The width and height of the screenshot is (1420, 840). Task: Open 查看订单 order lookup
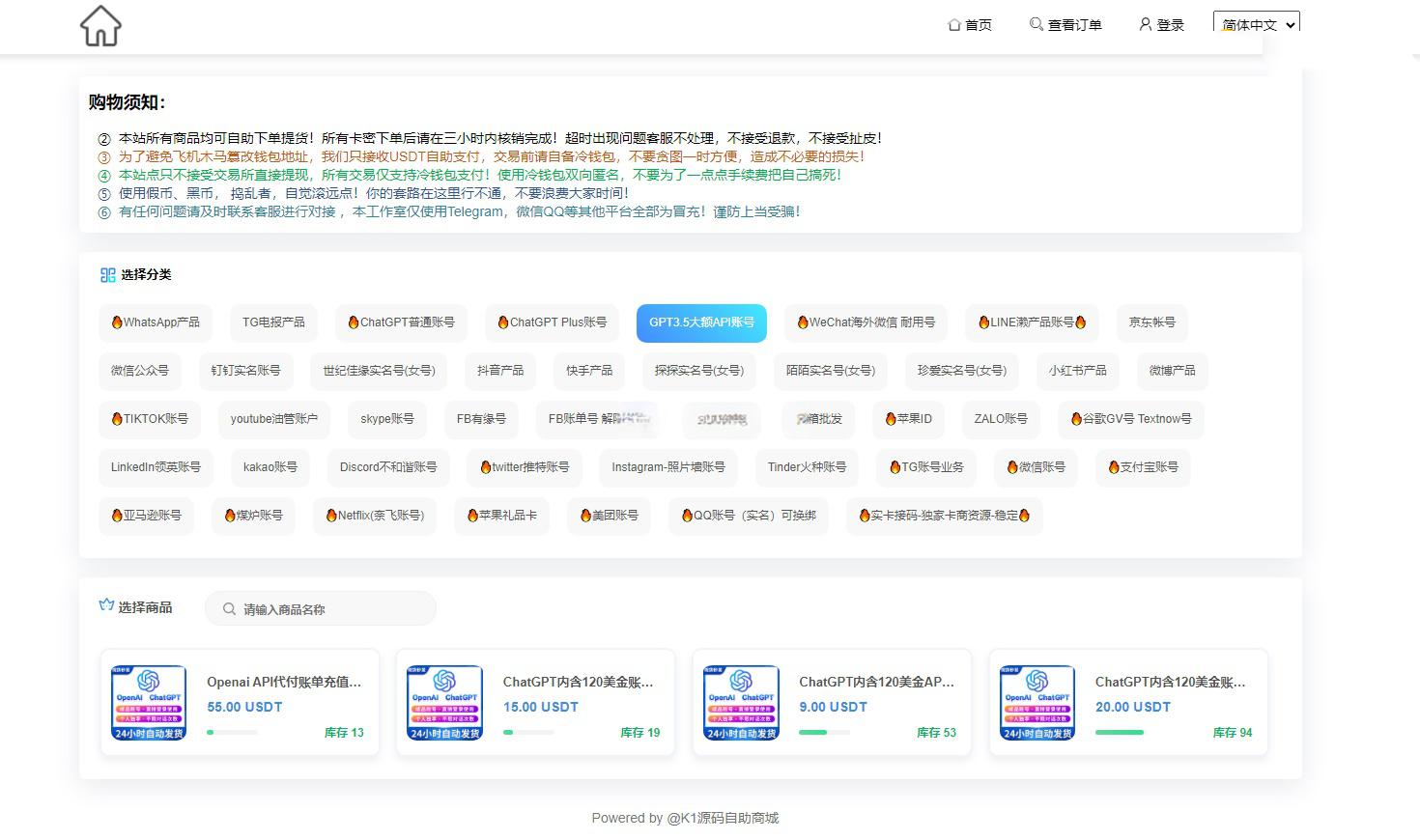point(1065,25)
